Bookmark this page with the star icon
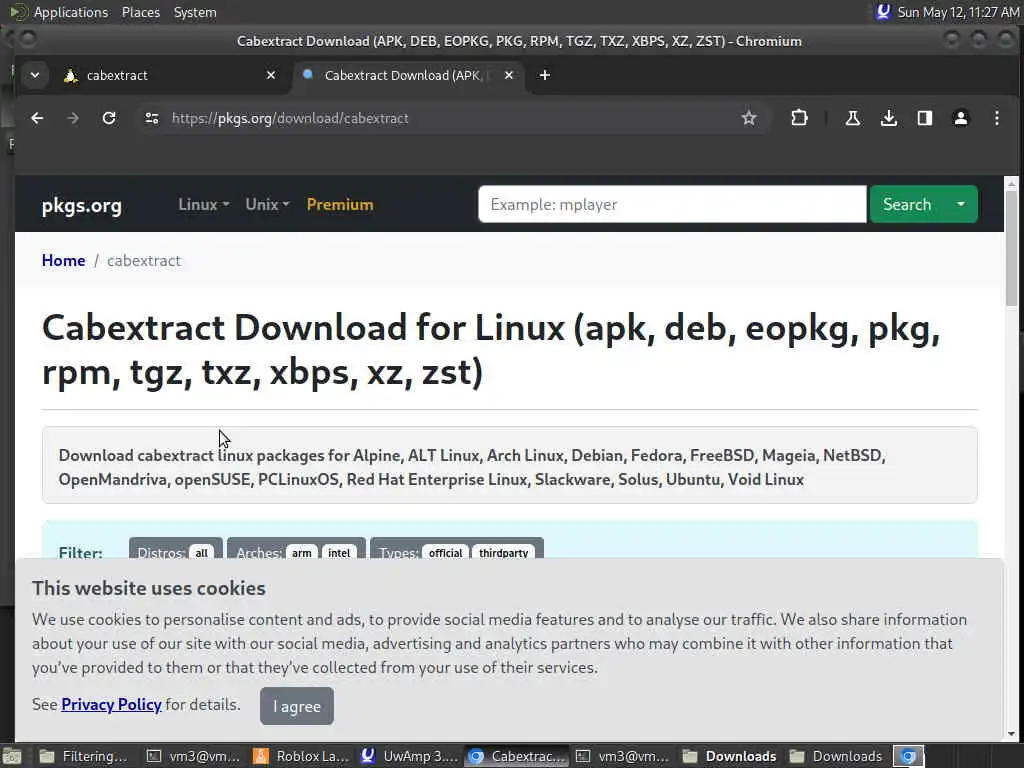 pos(748,118)
